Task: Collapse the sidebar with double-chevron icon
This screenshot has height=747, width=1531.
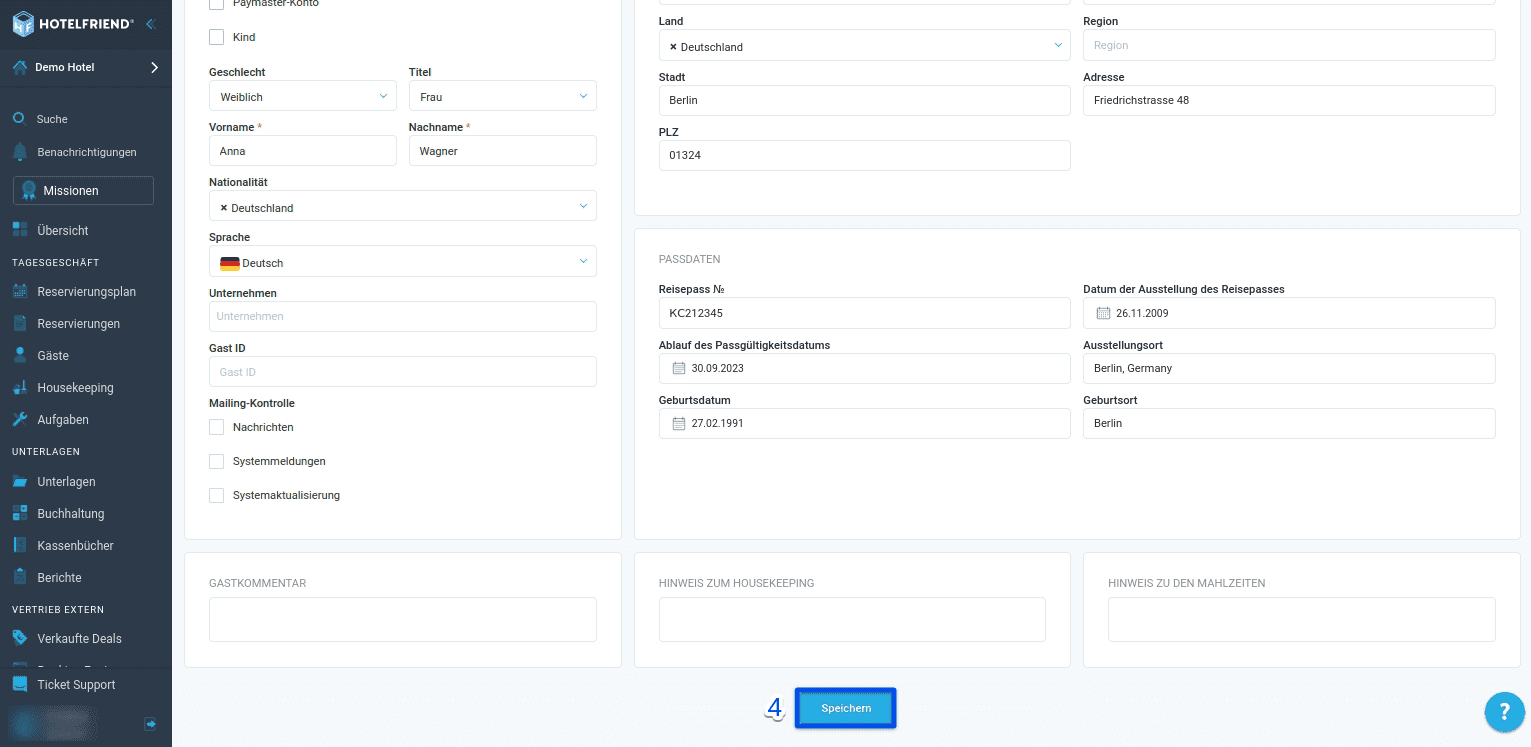Action: (150, 23)
